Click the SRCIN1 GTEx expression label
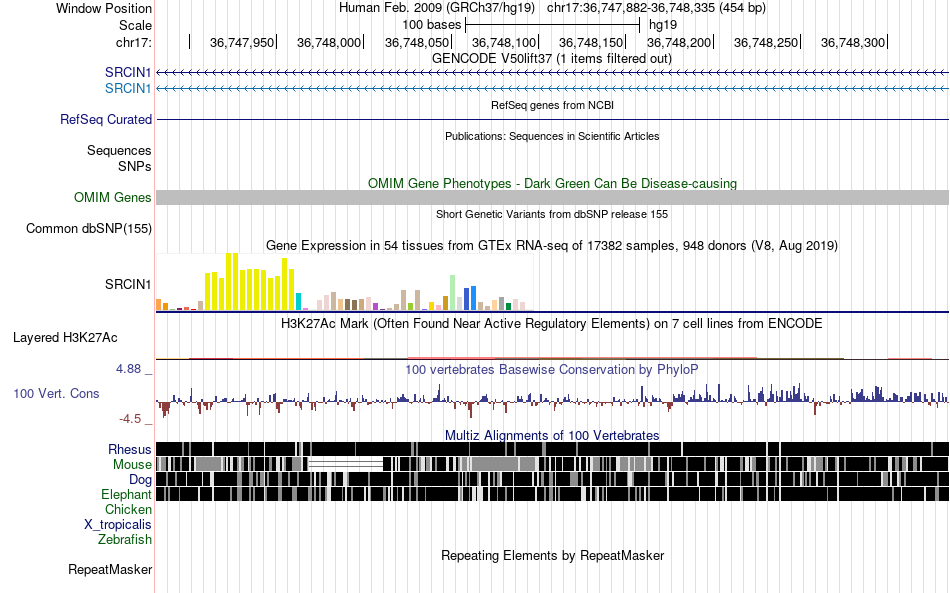Image resolution: width=950 pixels, height=593 pixels. coord(128,284)
